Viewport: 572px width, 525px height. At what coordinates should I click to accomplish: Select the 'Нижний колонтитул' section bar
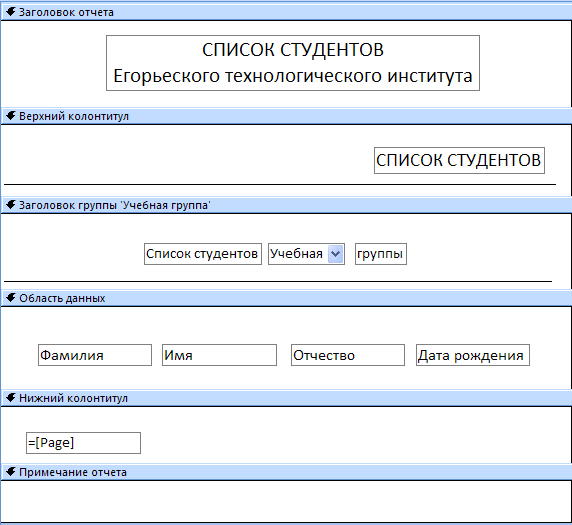coord(286,398)
